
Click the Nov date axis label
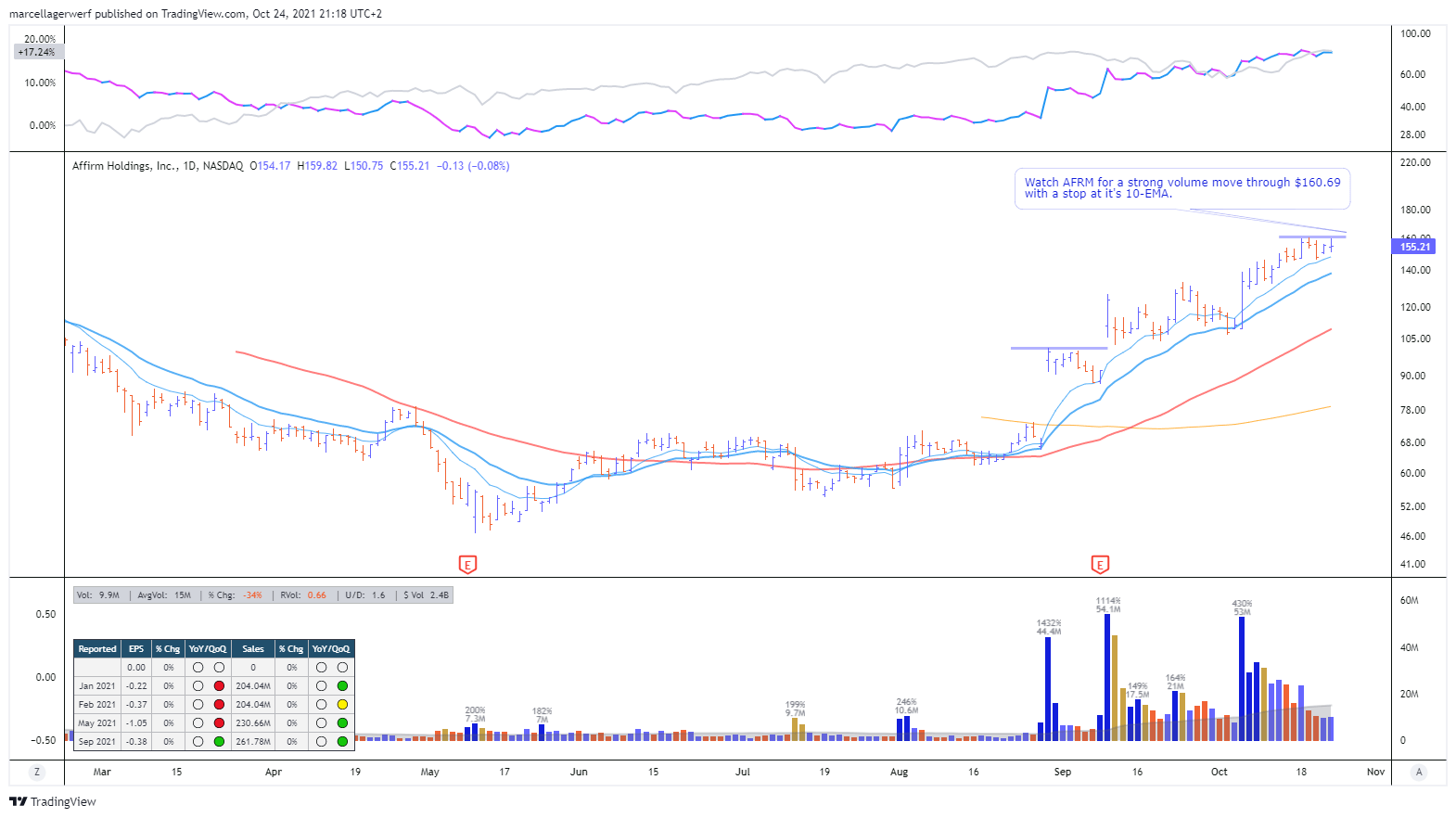[x=1375, y=772]
